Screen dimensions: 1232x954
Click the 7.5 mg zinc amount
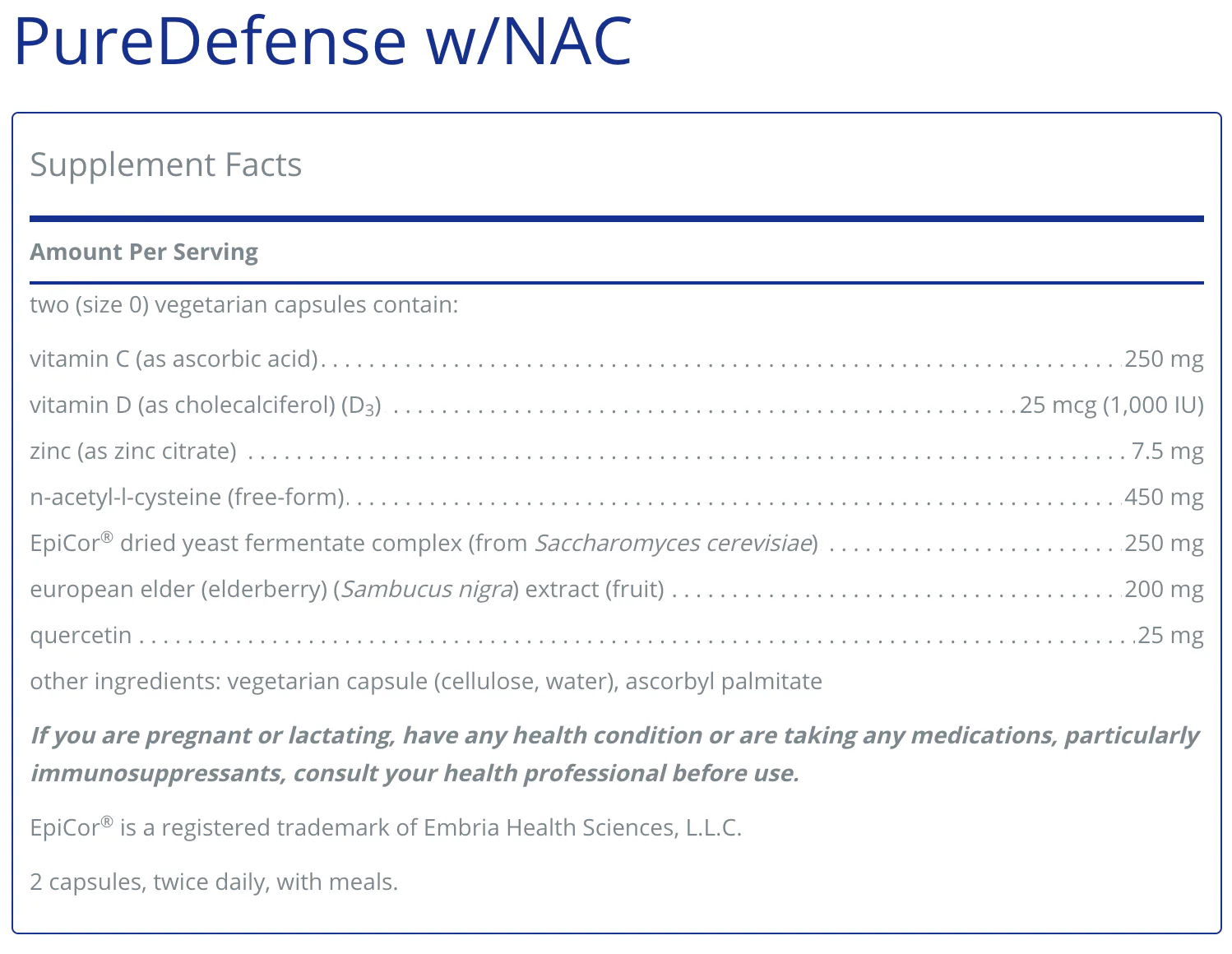pos(1168,452)
